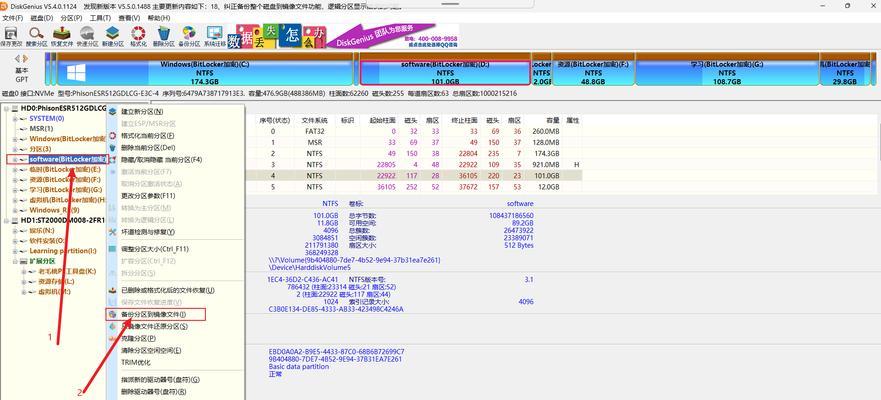881x400 pixels.
Task: Expand the 分区(3) tree node
Action: coord(15,149)
